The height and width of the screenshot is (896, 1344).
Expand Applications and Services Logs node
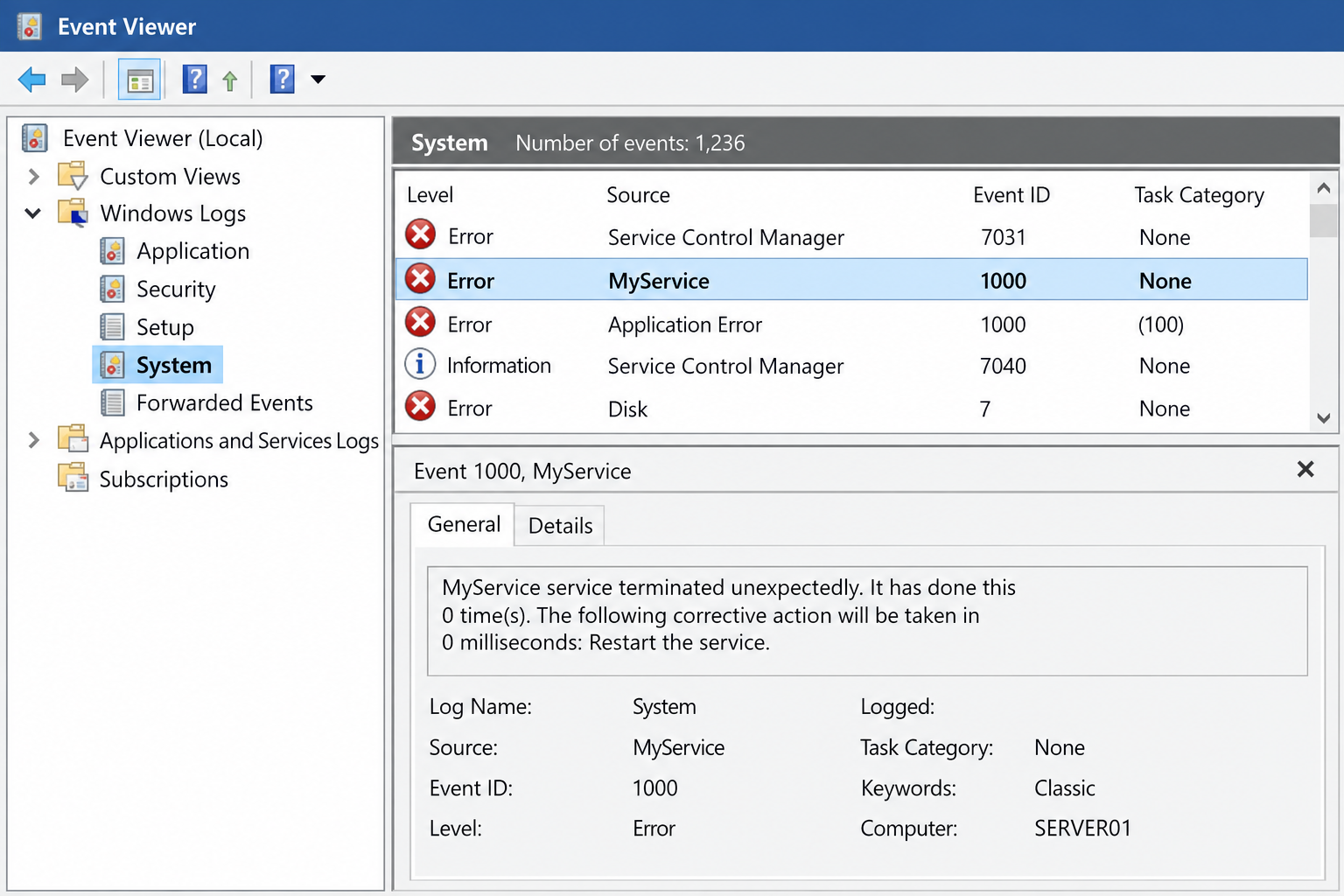tap(34, 440)
